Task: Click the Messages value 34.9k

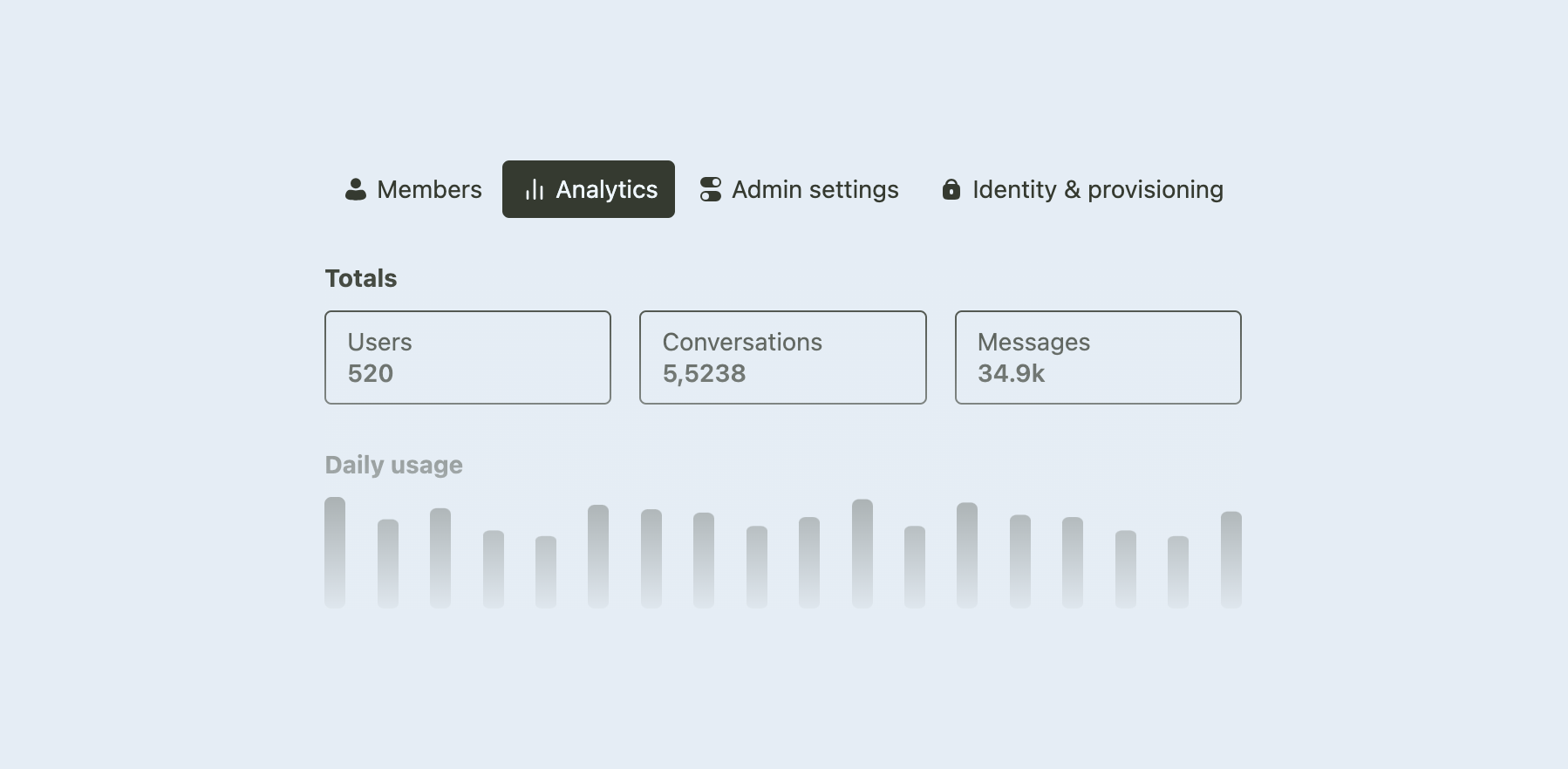Action: [x=1012, y=373]
